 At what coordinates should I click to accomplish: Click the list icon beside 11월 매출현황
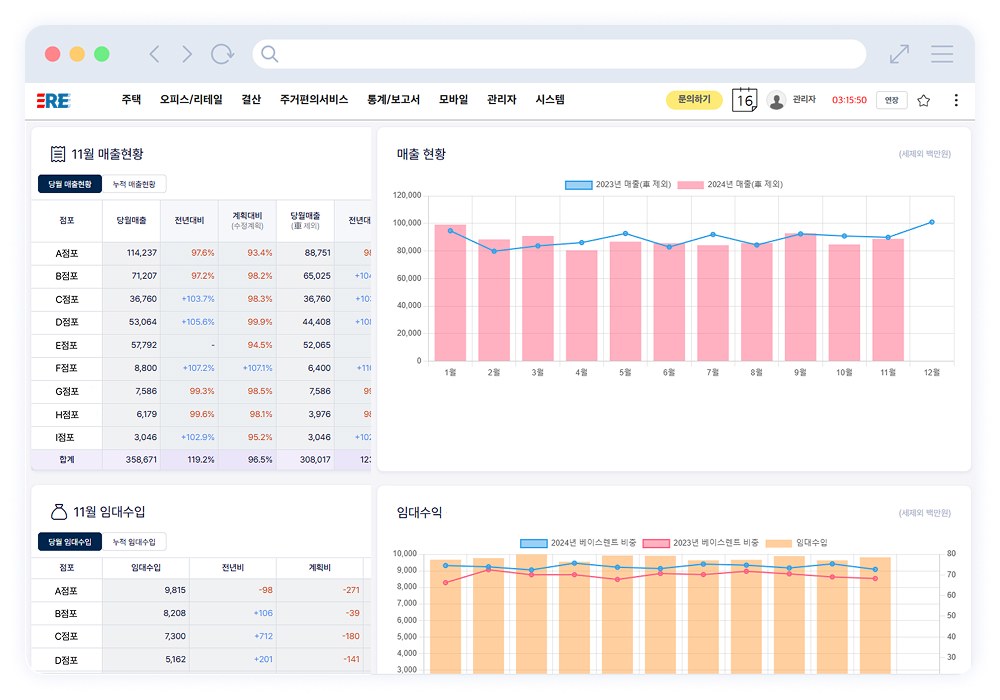pyautogui.click(x=58, y=154)
